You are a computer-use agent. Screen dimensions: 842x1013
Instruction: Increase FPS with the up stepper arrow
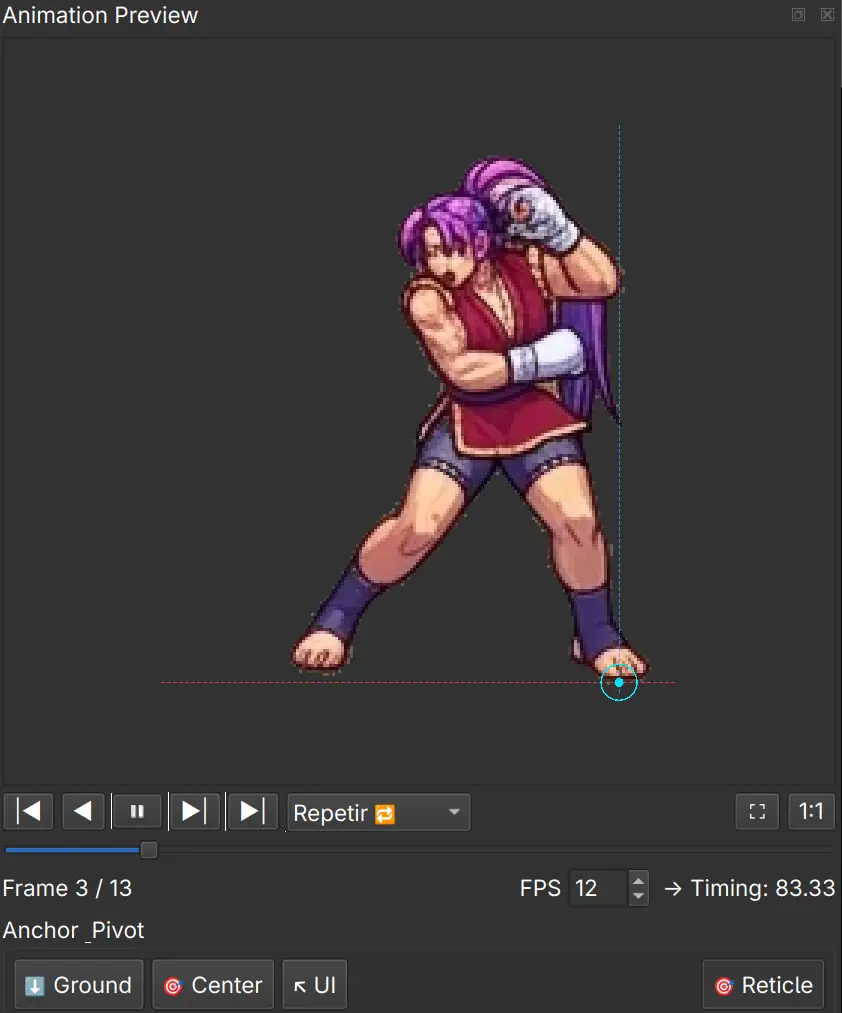pos(638,881)
